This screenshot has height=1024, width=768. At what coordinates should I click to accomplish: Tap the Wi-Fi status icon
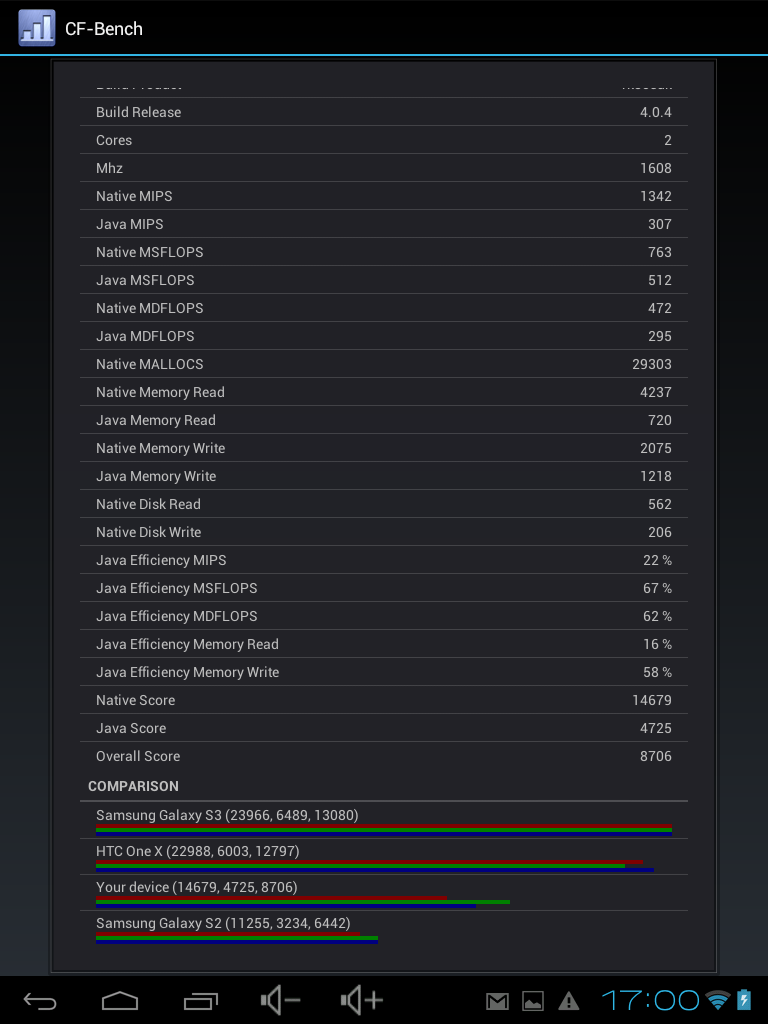coord(718,1000)
